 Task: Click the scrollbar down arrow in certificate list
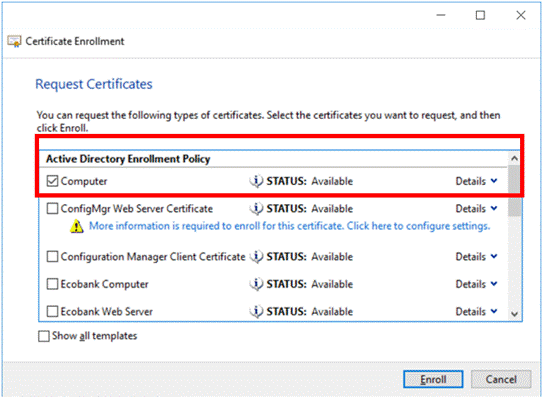[x=514, y=314]
